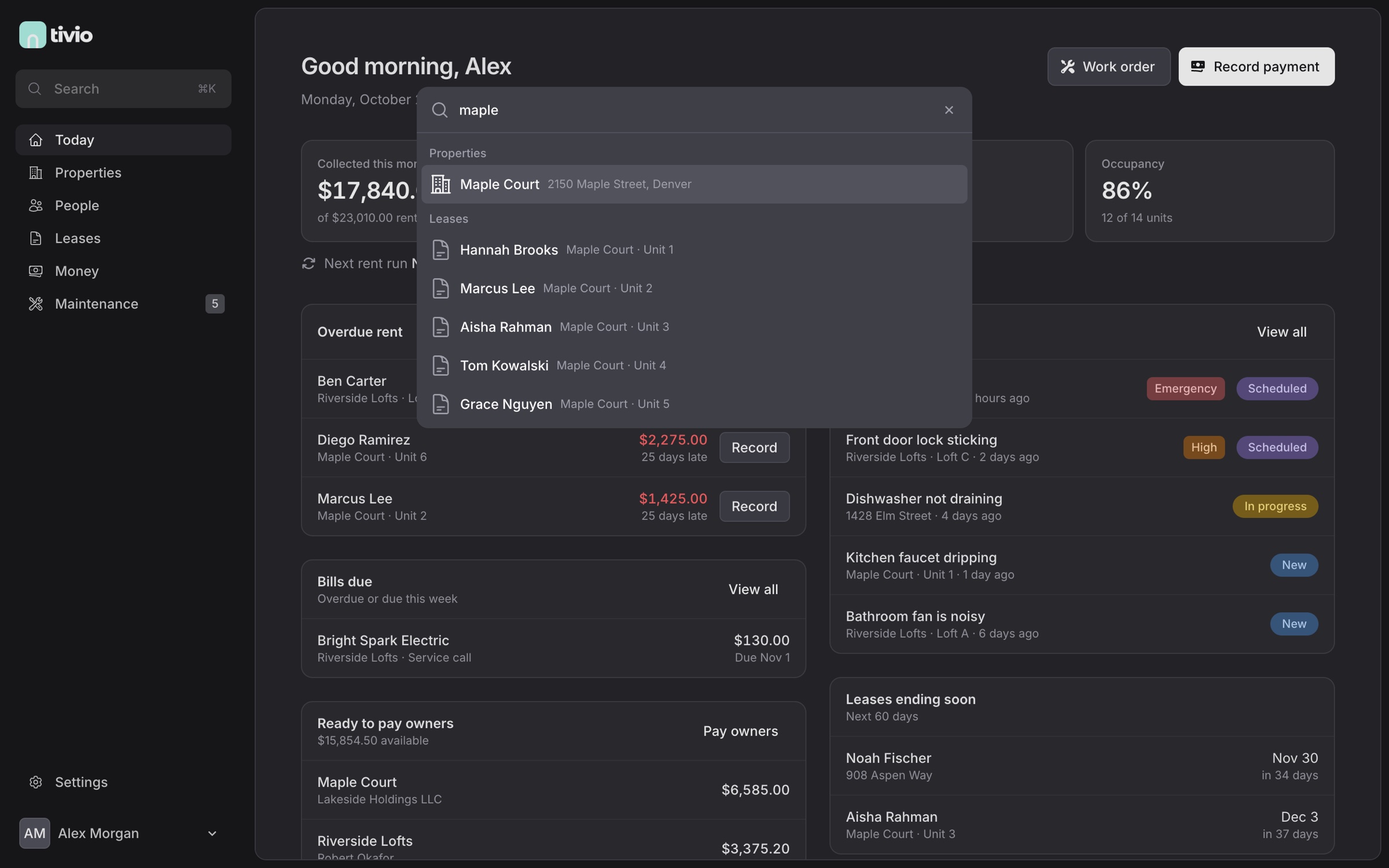Record payment for Diego Ramirez overdue rent
1389x868 pixels.
point(754,447)
